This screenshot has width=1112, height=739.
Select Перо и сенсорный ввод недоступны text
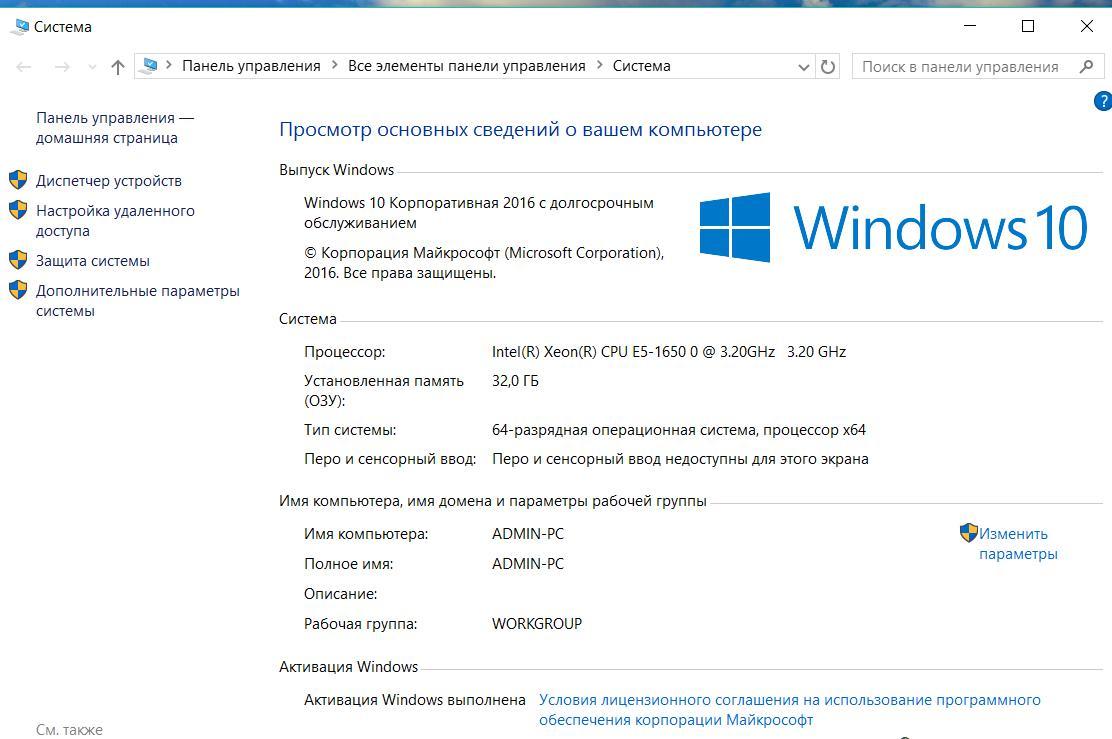coord(680,459)
